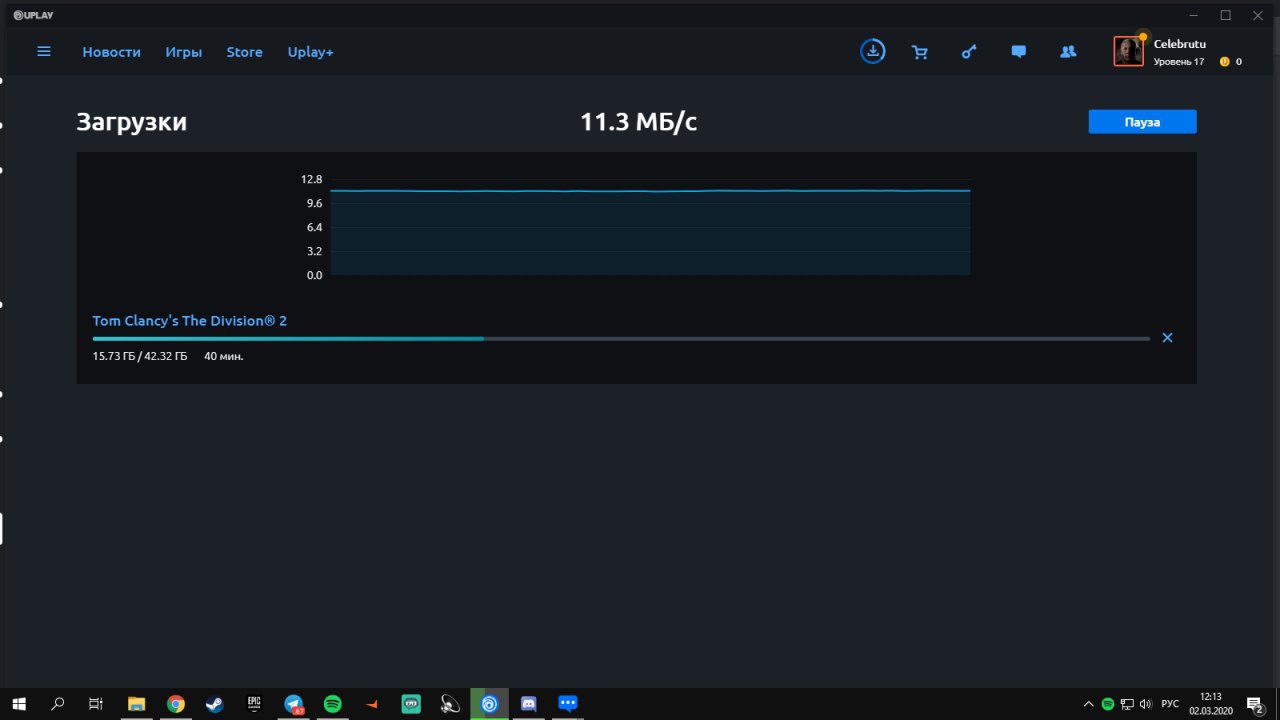
Task: Switch the РУС input language
Action: coord(1170,704)
